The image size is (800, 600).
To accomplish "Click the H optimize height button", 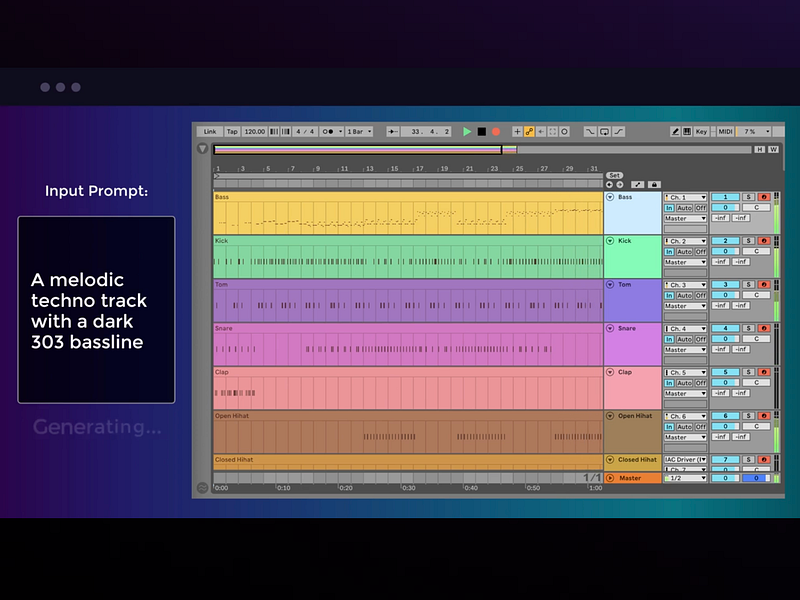I will [x=760, y=149].
